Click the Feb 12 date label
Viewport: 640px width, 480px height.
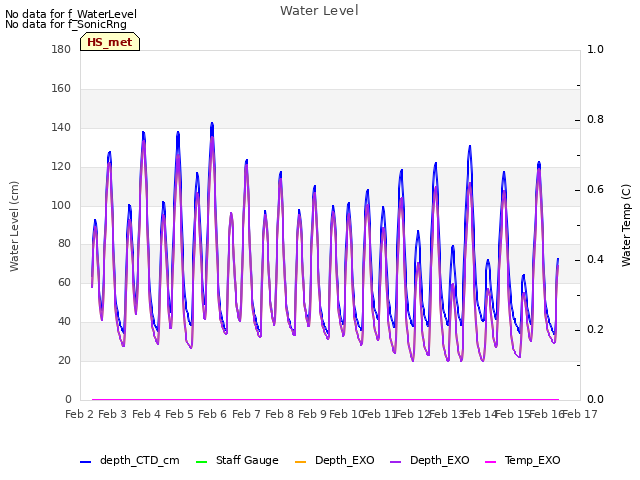pyautogui.click(x=413, y=414)
